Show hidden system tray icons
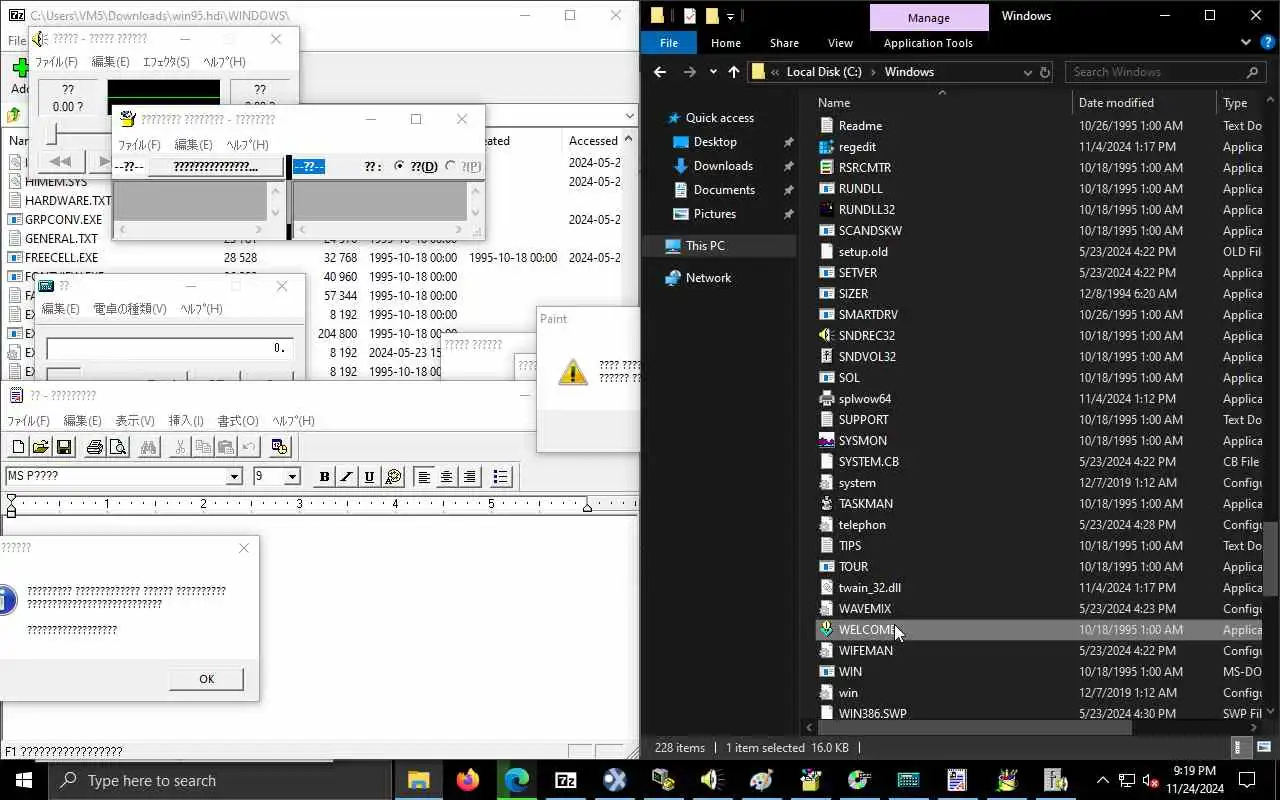 pyautogui.click(x=1103, y=781)
